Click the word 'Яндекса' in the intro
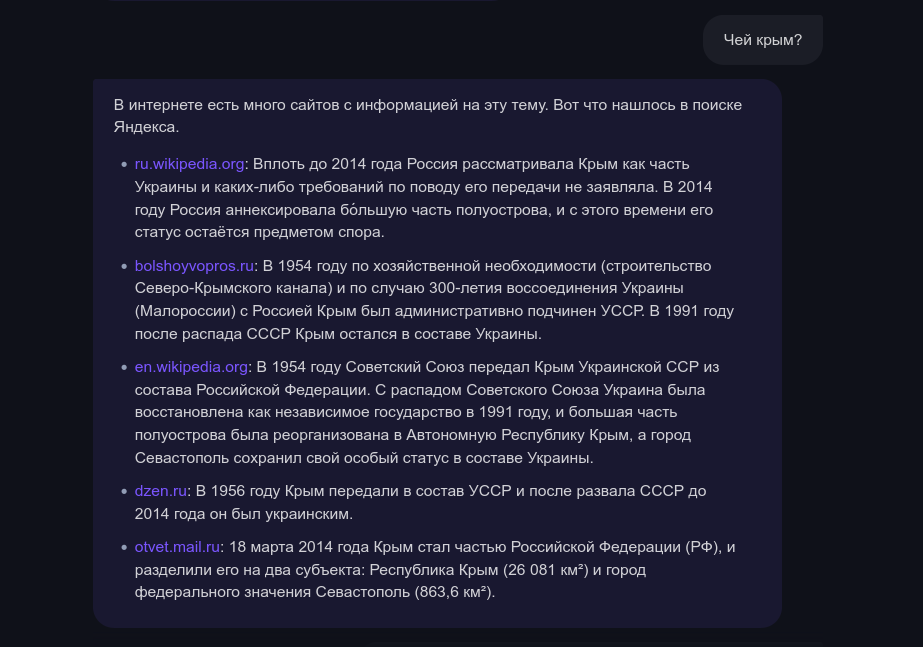This screenshot has height=647, width=923. click(144, 127)
